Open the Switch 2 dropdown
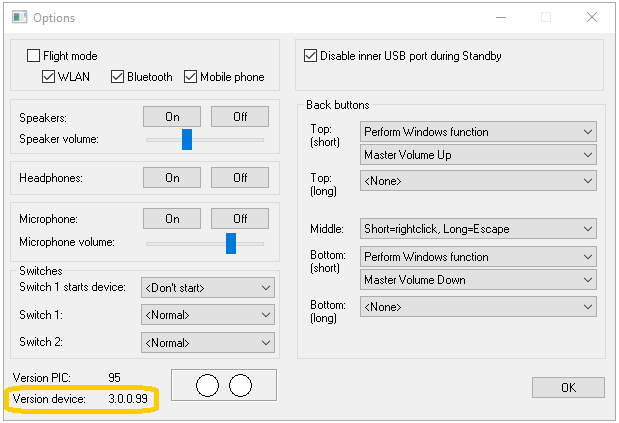Viewport: 619px width, 423px height. [x=208, y=343]
